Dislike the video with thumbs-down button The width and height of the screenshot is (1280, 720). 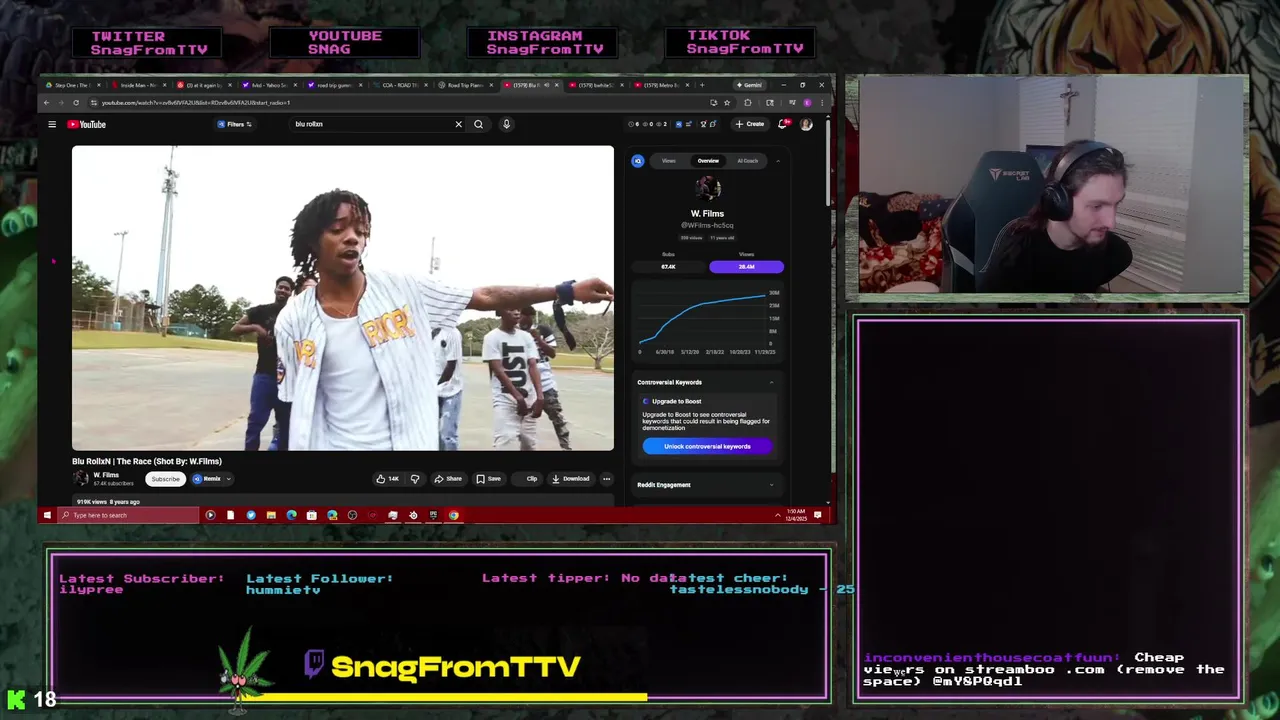coord(415,479)
